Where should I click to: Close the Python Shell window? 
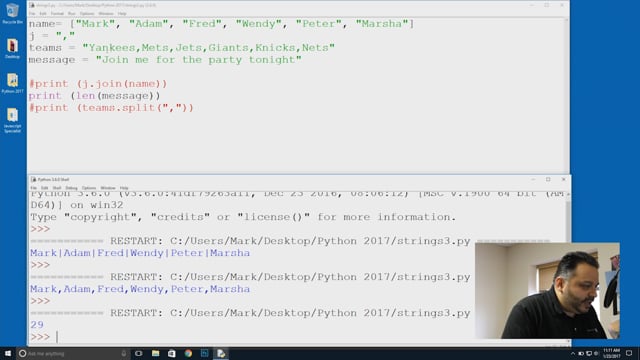[564, 180]
